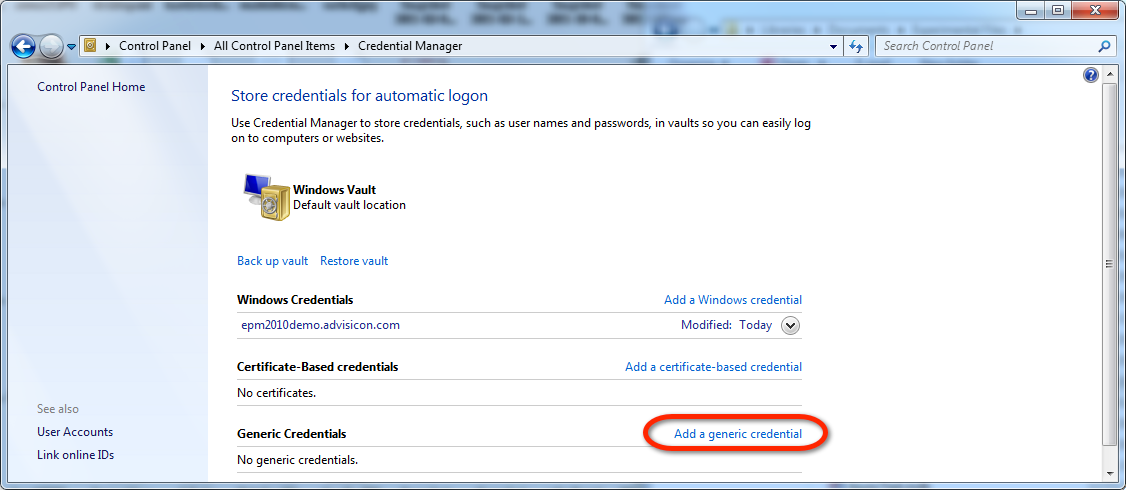The image size is (1126, 490).
Task: Open Link online IDs under See also
Action: coord(76,455)
